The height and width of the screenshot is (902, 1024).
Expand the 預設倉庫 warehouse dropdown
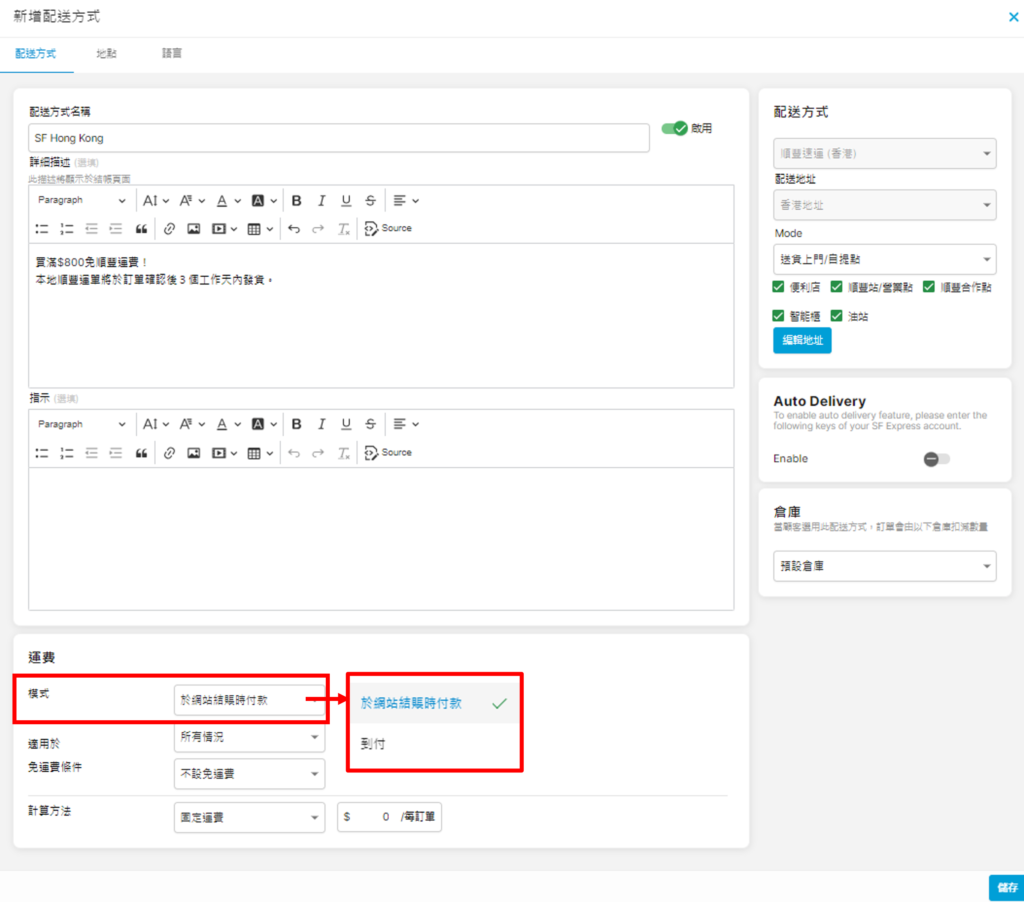[x=884, y=566]
